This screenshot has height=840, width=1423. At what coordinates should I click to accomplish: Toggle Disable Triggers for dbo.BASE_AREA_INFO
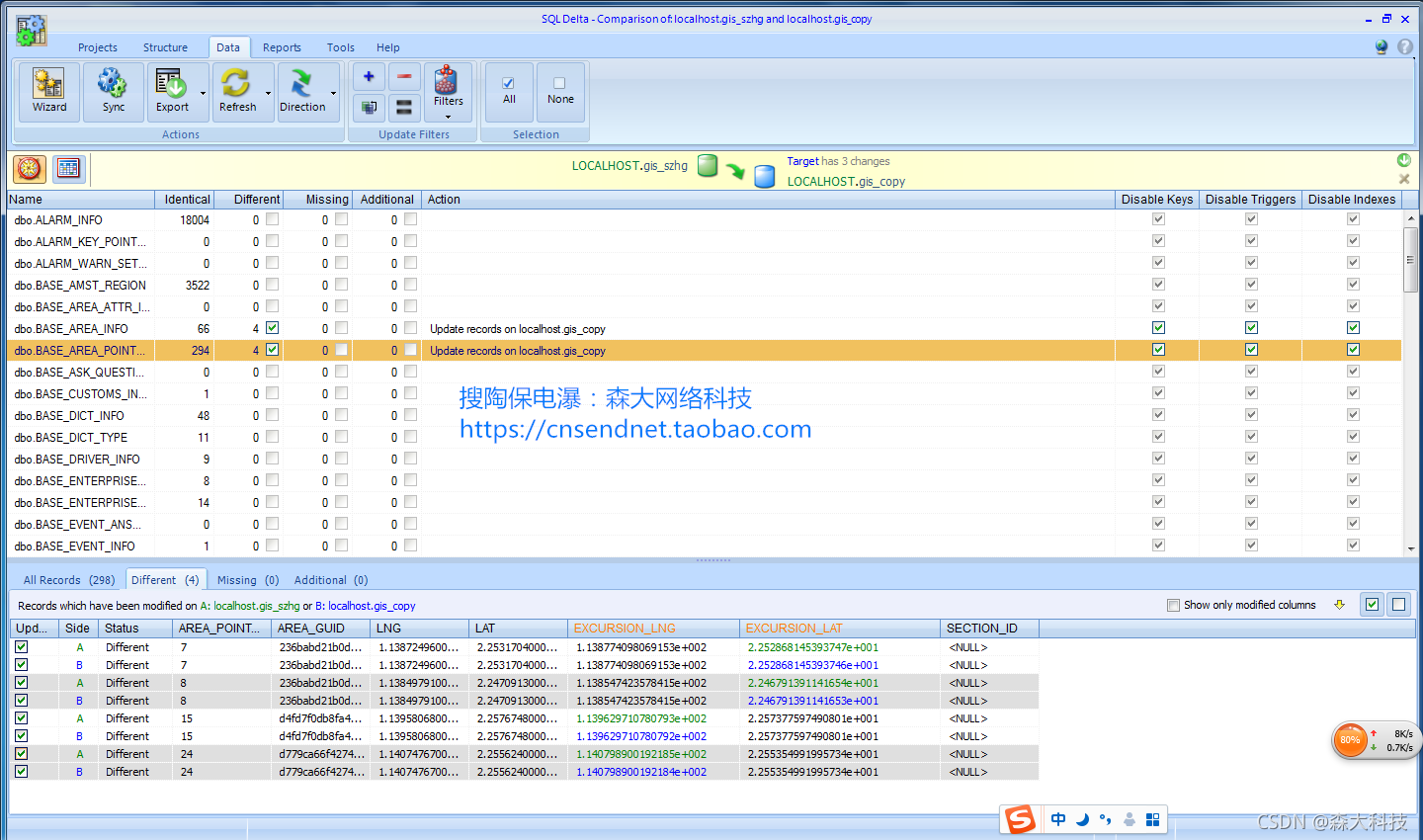click(1251, 328)
